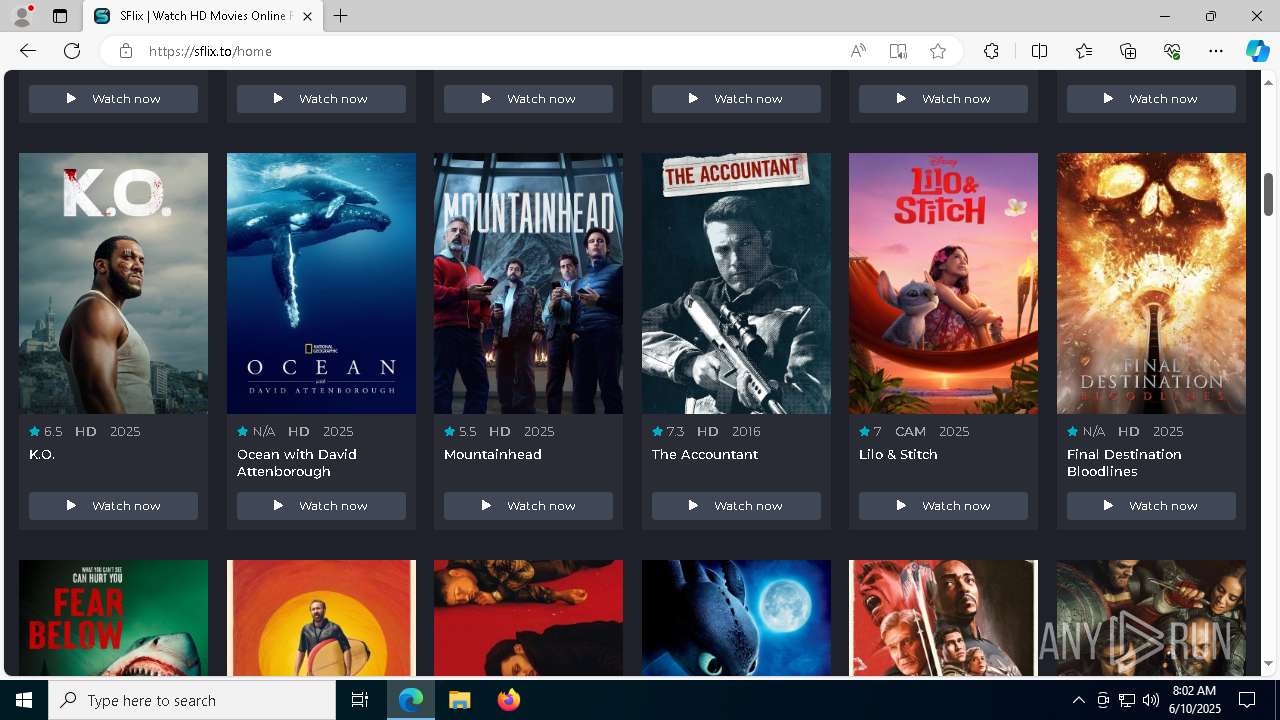Watch now for Mountainhead

pyautogui.click(x=528, y=506)
